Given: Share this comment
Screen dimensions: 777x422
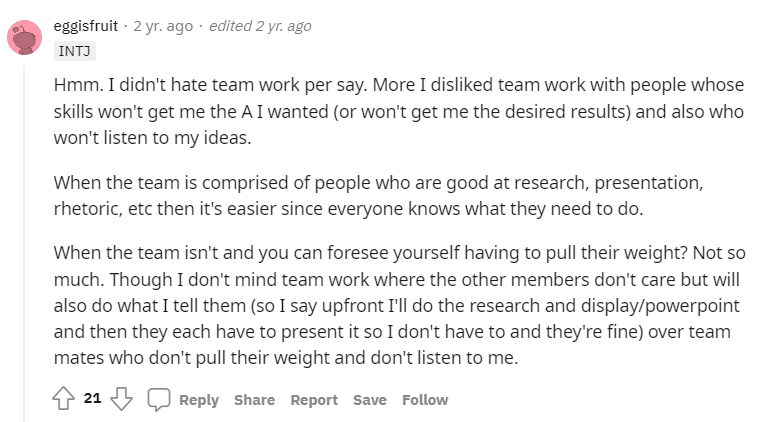Looking at the screenshot, I should (x=254, y=399).
